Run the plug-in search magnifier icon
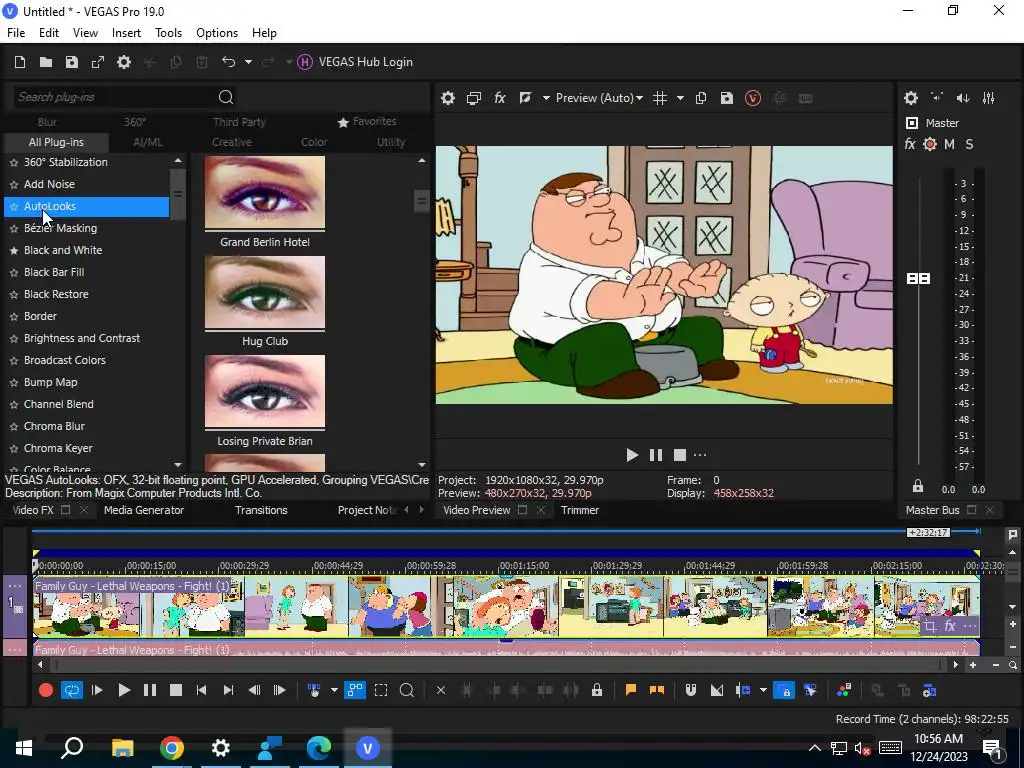1024x768 pixels. coord(226,97)
